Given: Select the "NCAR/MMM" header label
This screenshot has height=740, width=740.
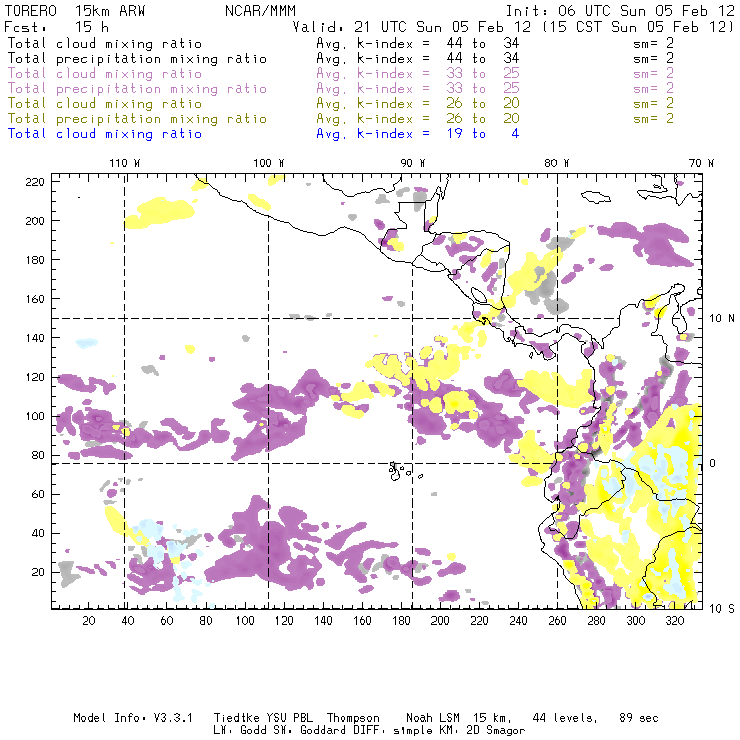Looking at the screenshot, I should coord(260,11).
